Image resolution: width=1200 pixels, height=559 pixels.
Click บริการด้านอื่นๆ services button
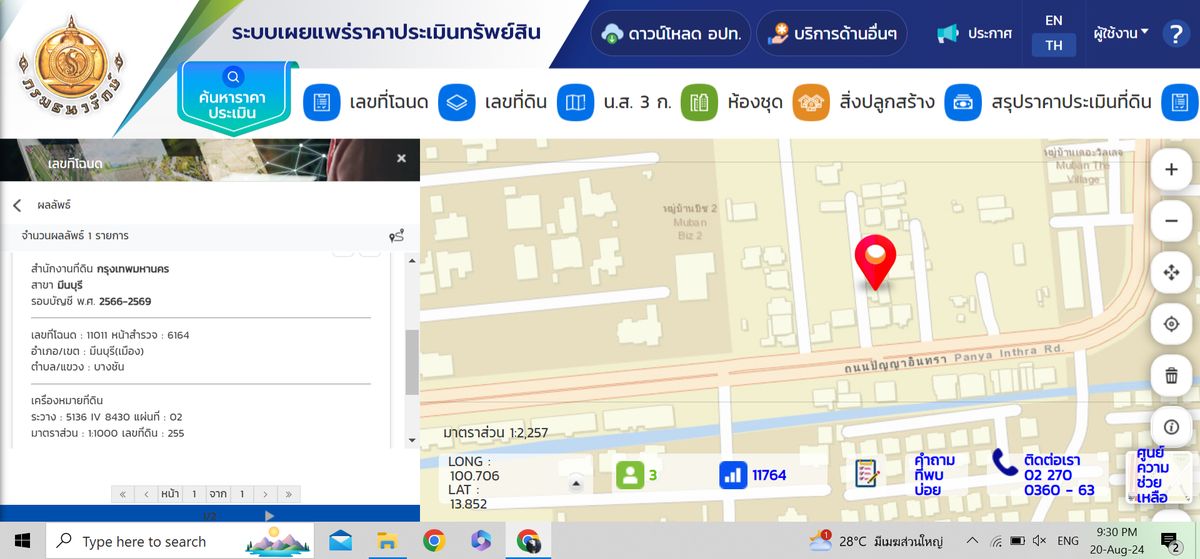click(831, 34)
